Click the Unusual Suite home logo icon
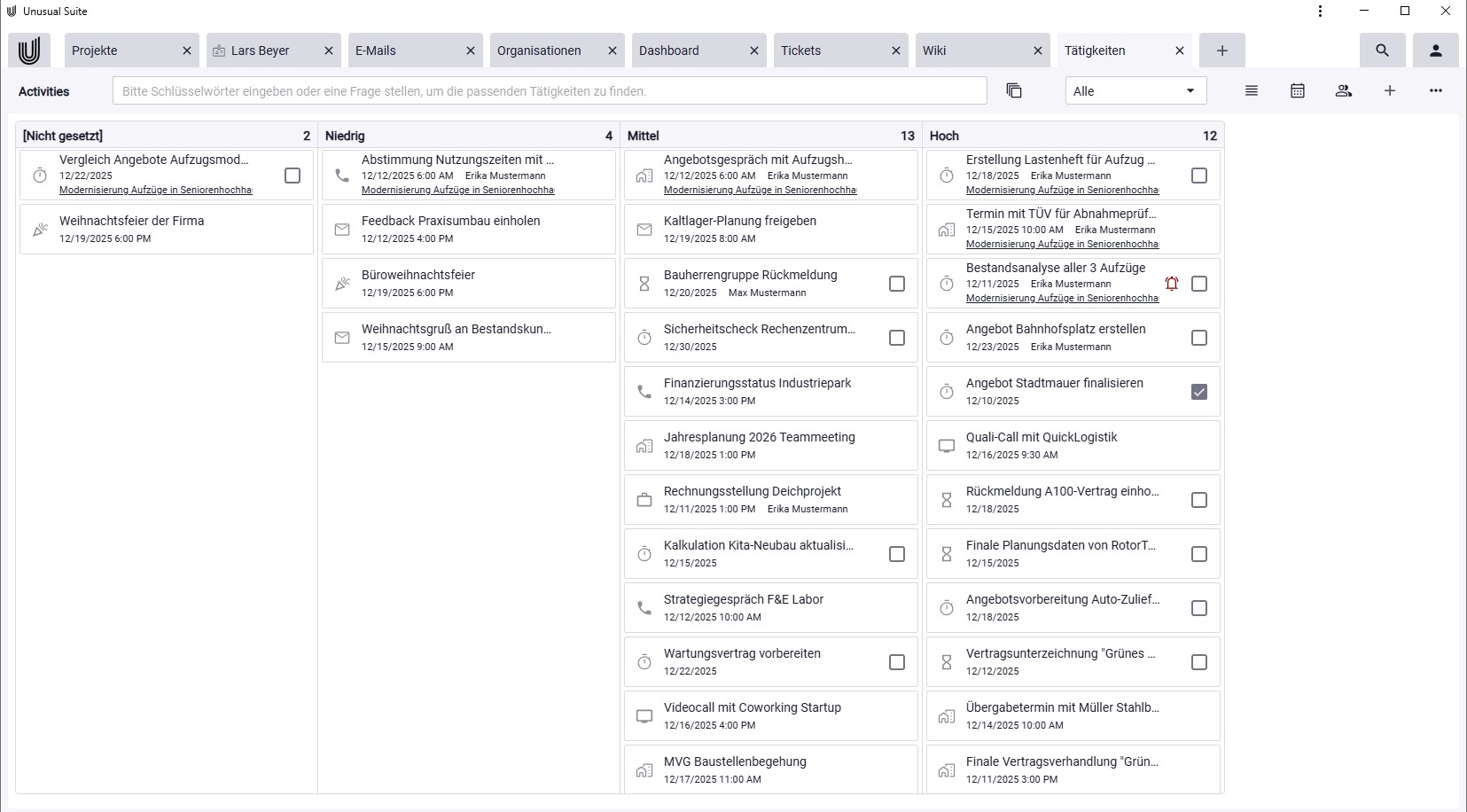 pos(29,51)
